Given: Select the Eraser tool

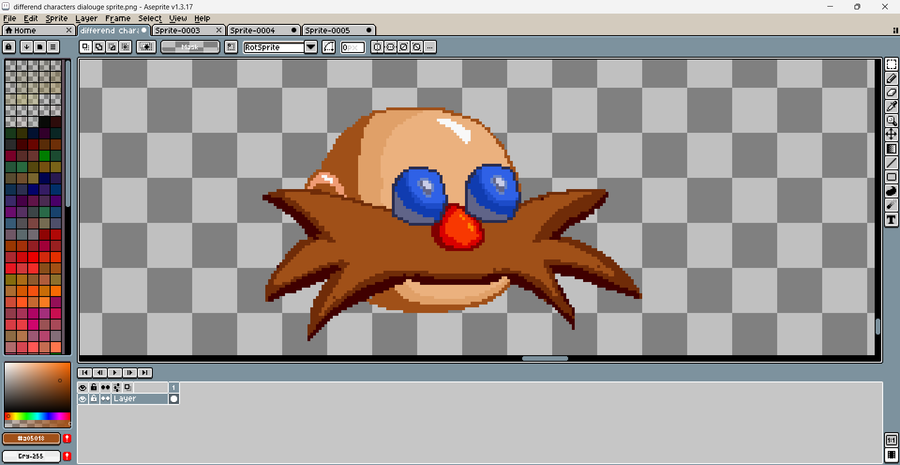Looking at the screenshot, I should click(891, 92).
